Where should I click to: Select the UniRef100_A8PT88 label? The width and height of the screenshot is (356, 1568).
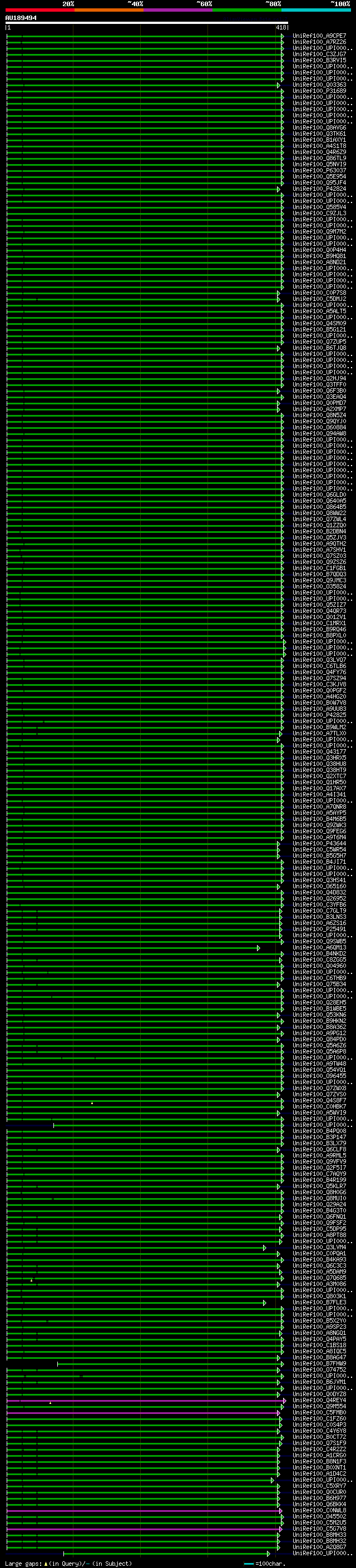click(319, 1235)
